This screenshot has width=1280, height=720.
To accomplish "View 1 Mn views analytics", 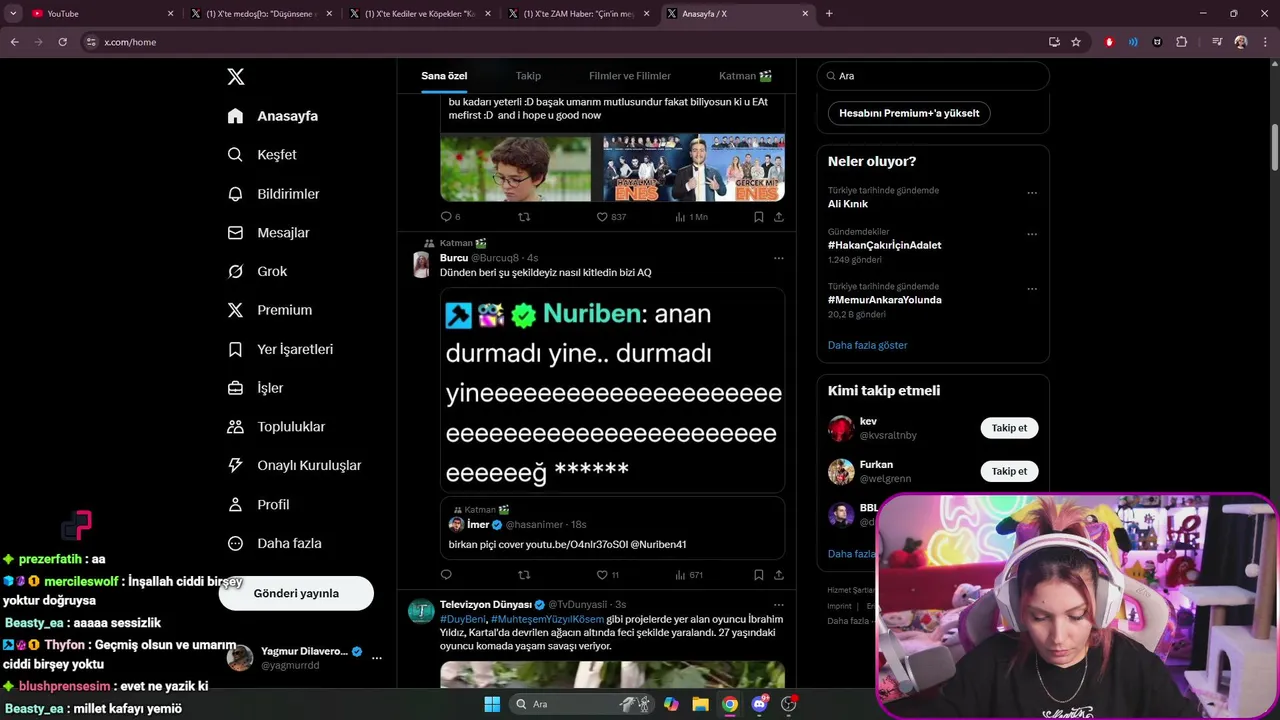I will (691, 217).
